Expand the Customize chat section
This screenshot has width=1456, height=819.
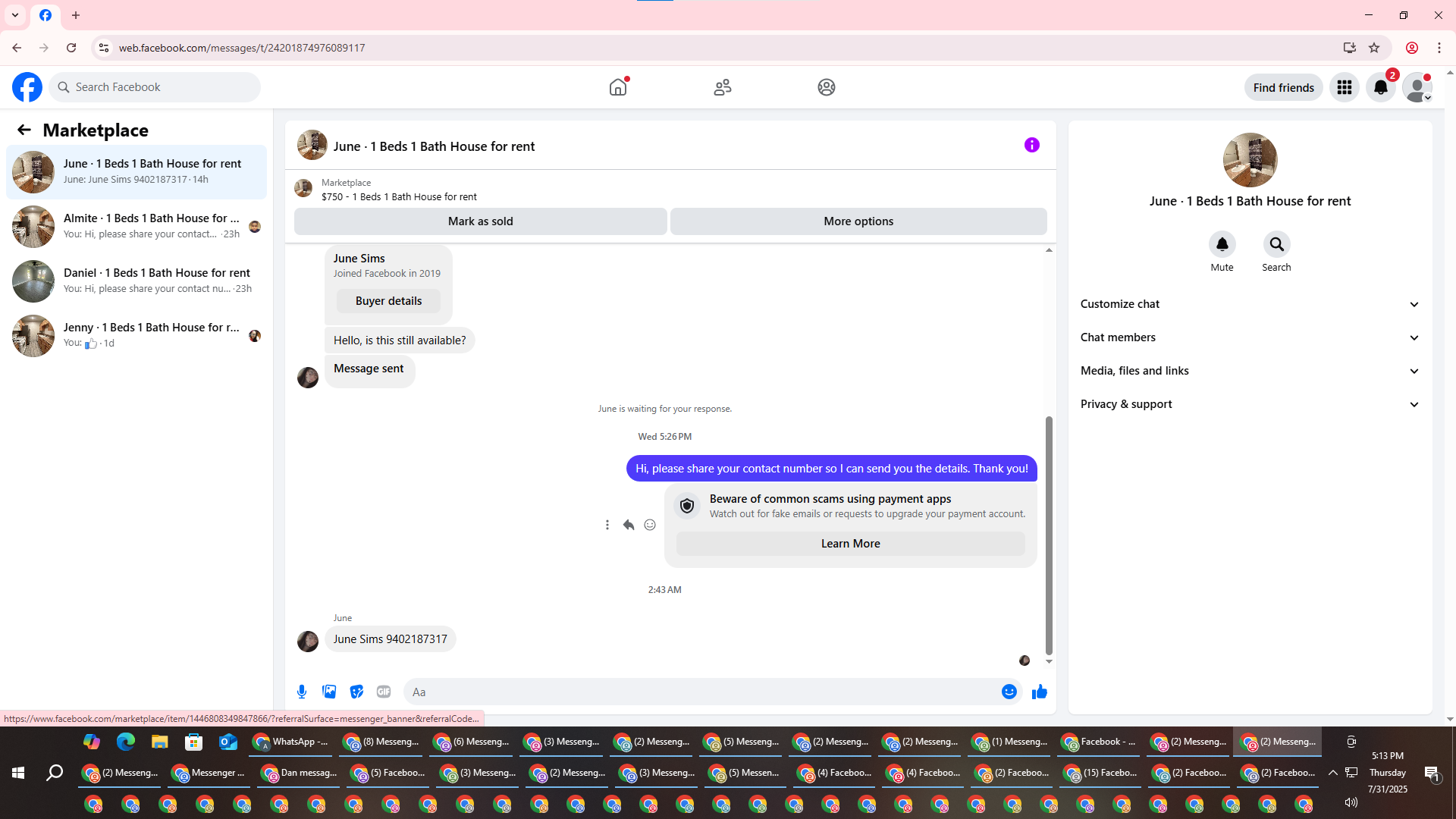point(1249,304)
